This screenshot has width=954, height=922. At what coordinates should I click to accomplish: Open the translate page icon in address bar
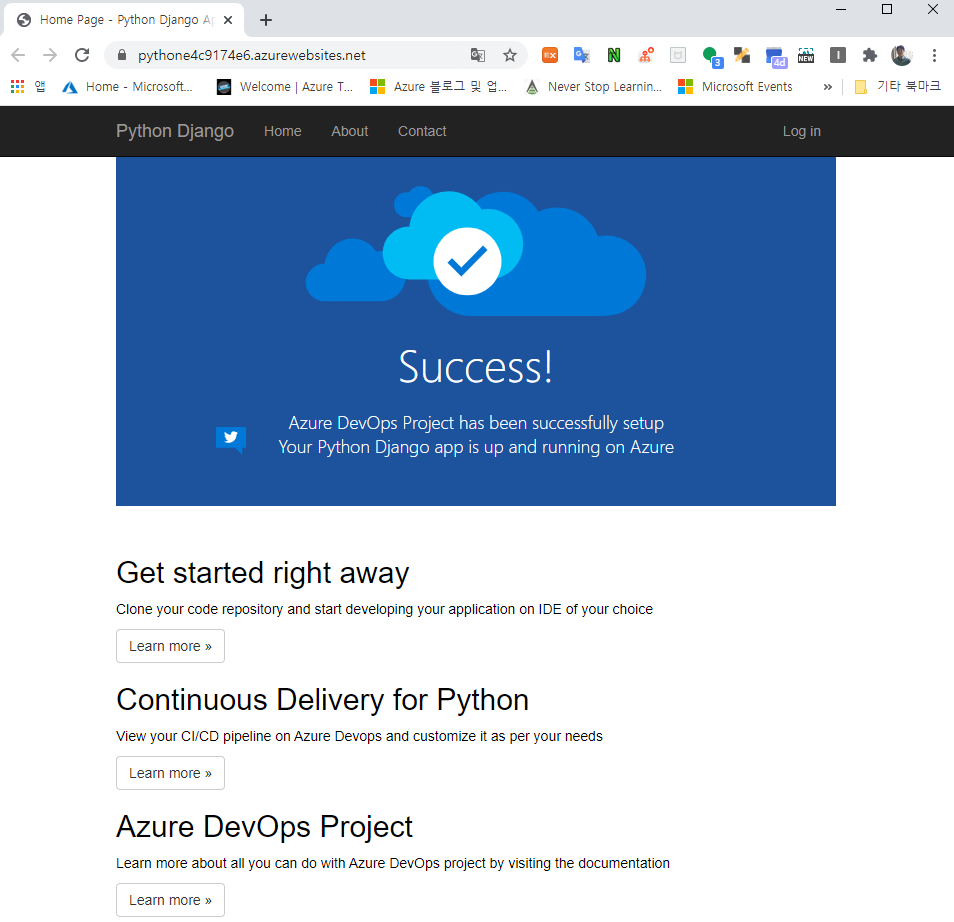[478, 55]
